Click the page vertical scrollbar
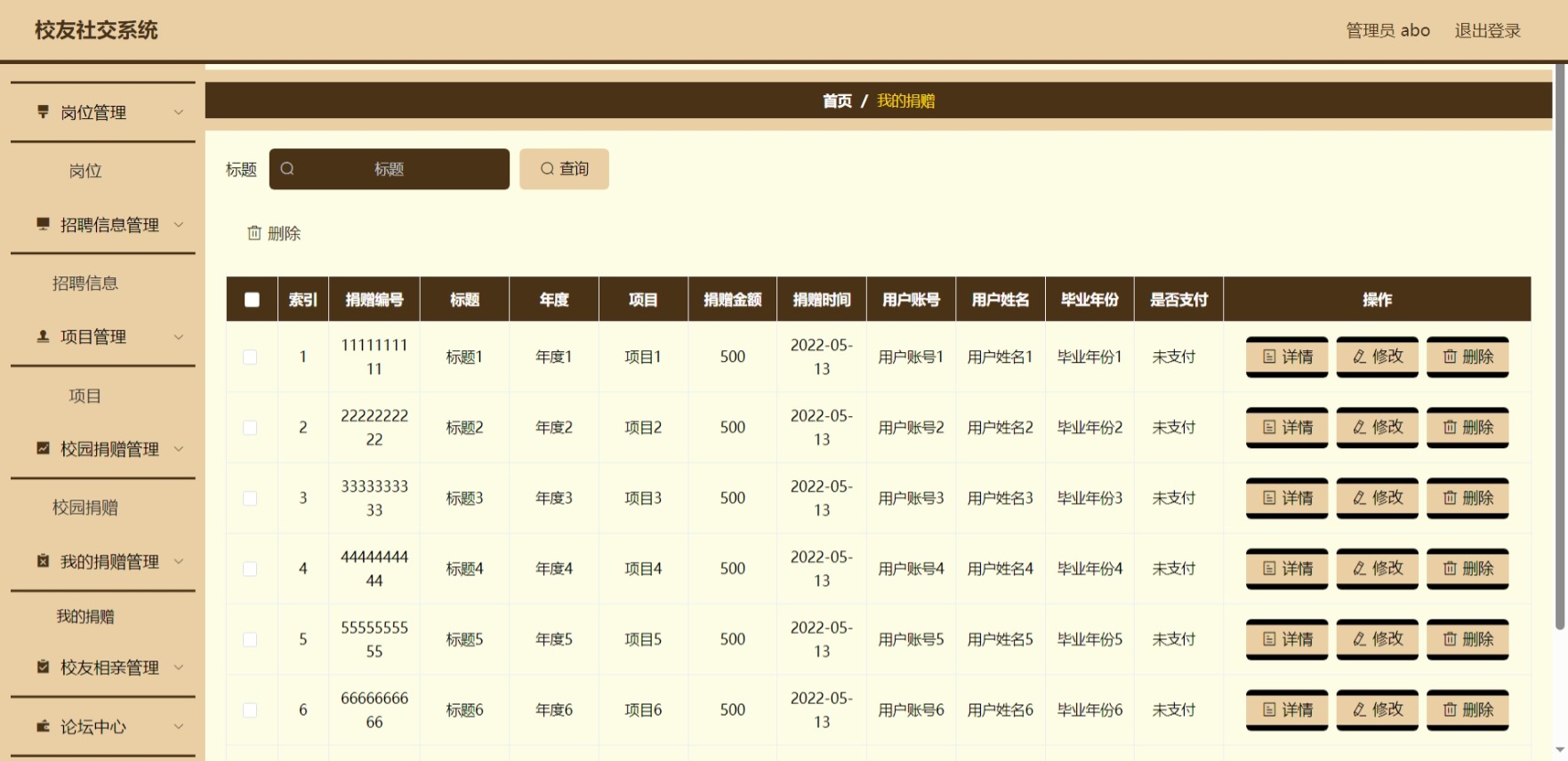The width and height of the screenshot is (1568, 761). (x=1559, y=347)
